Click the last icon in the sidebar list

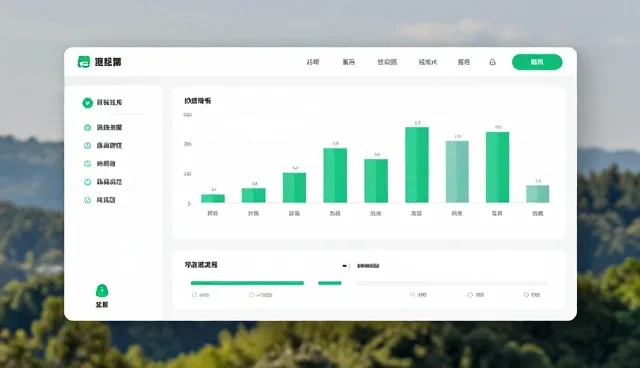tap(87, 200)
